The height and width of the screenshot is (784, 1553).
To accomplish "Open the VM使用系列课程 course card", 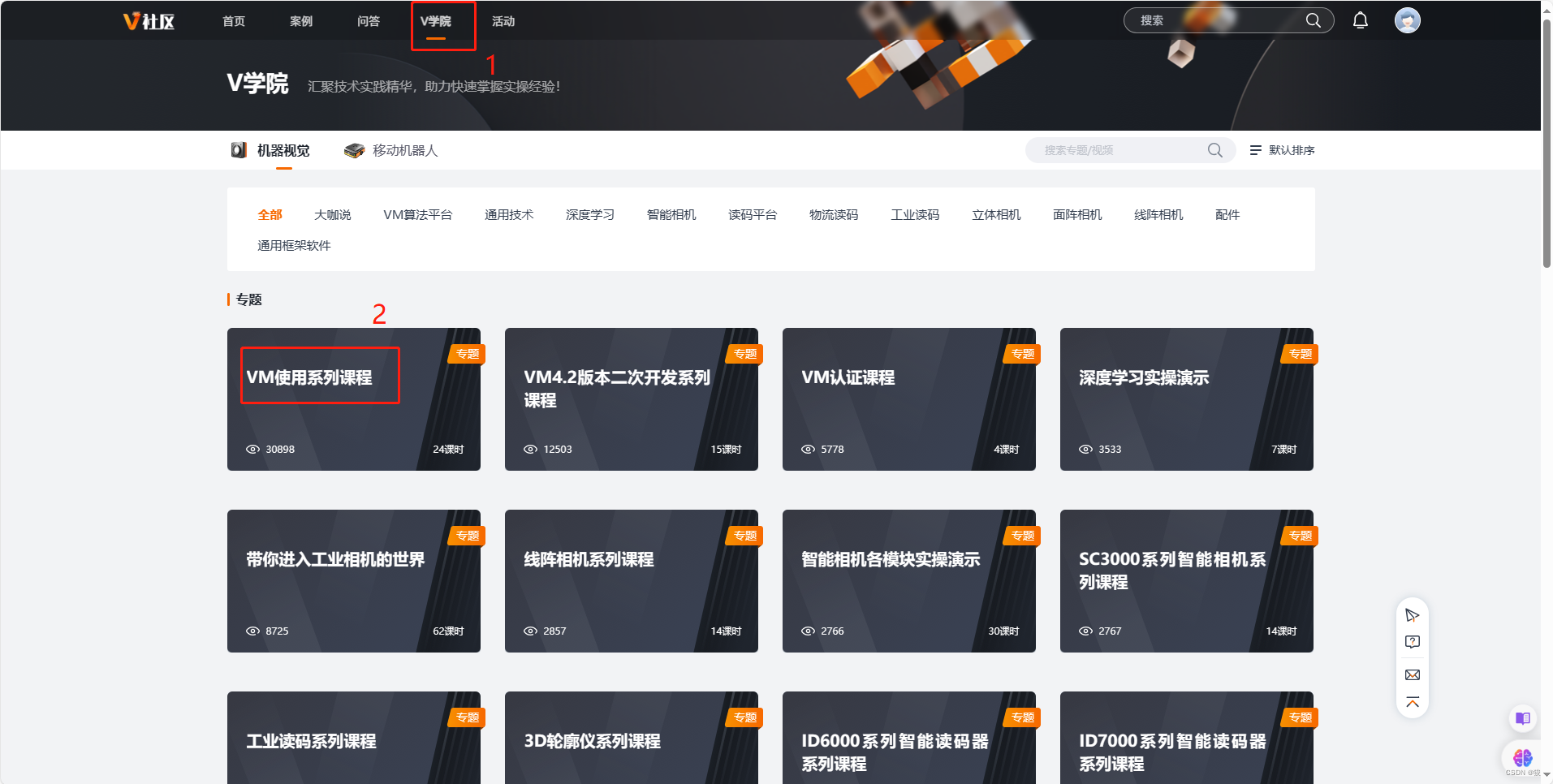I will click(354, 399).
